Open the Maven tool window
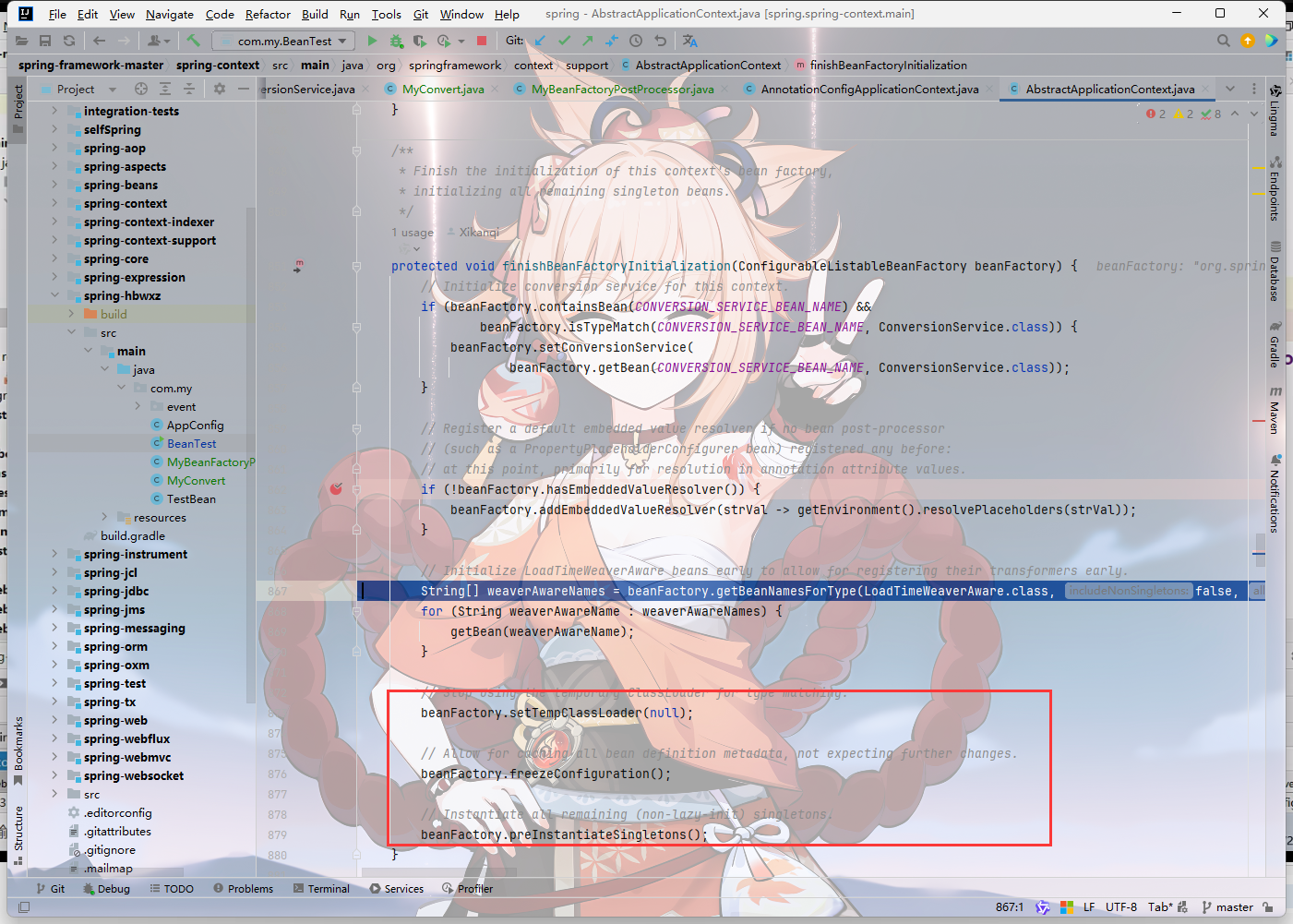Image resolution: width=1293 pixels, height=924 pixels. (1275, 410)
